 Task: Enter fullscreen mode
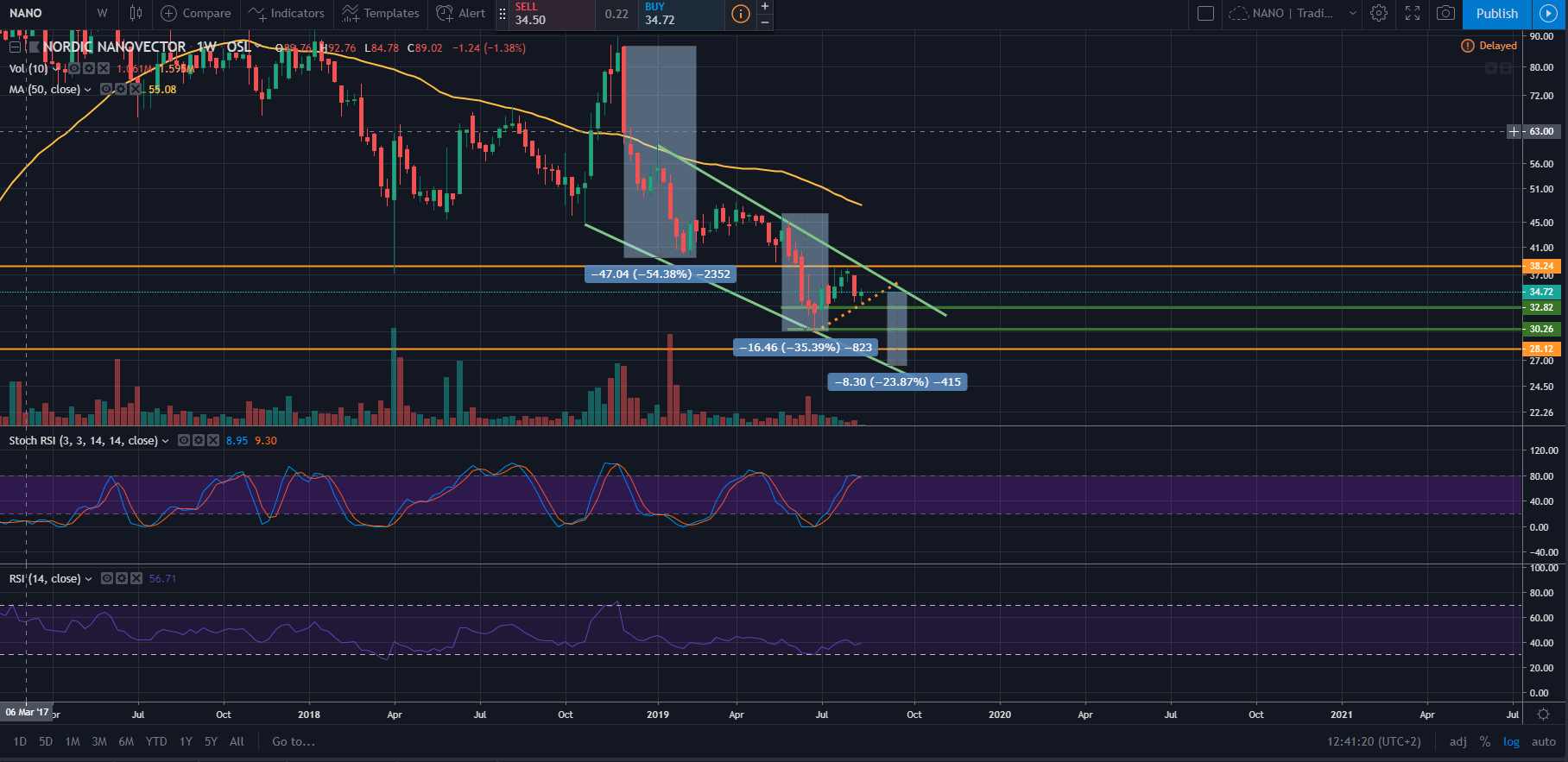coord(1413,13)
